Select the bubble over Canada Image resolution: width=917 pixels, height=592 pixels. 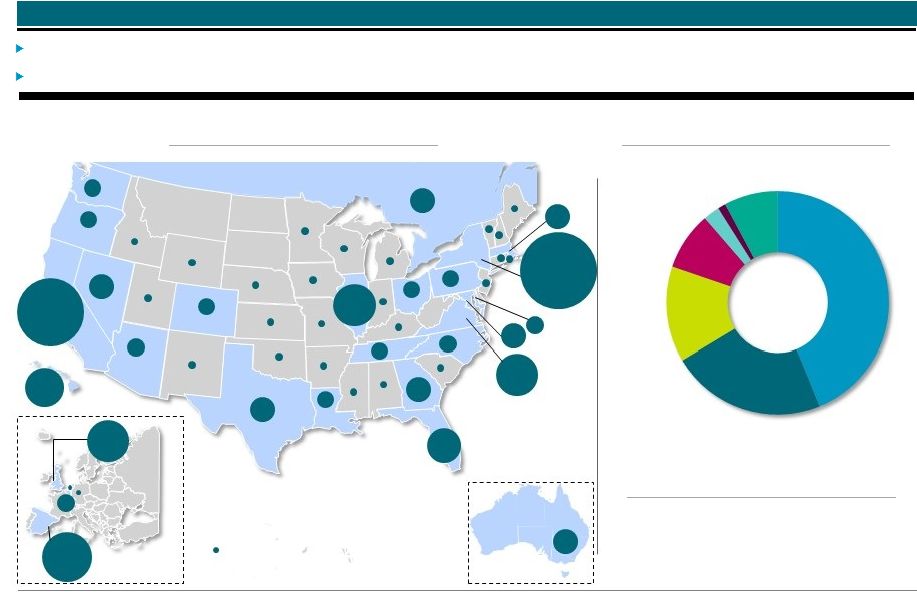click(x=422, y=201)
